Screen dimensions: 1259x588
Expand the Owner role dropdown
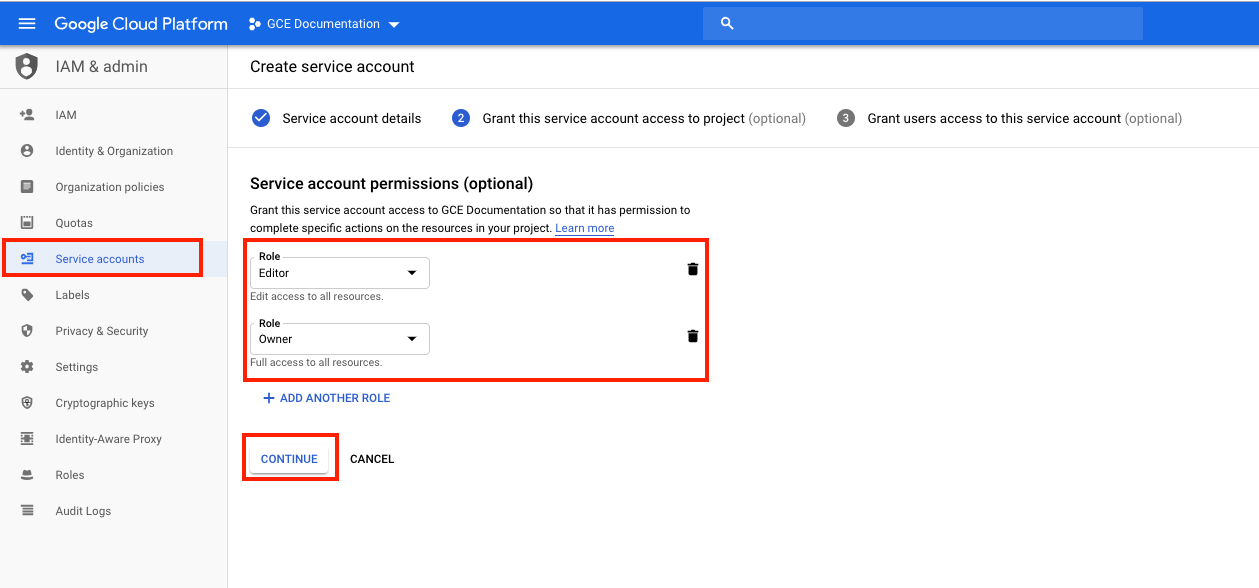tap(340, 339)
